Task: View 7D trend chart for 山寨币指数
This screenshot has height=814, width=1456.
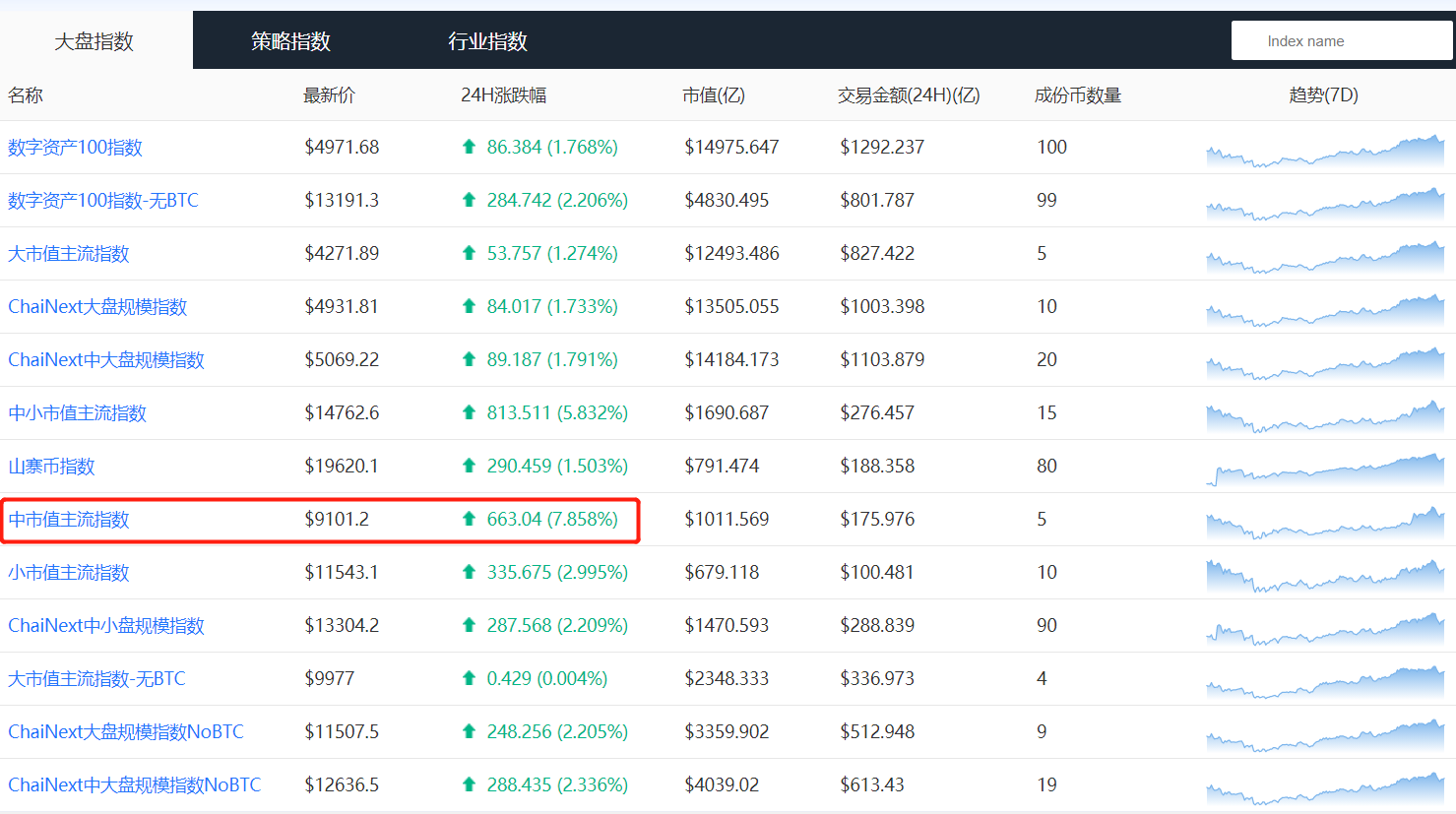Action: pyautogui.click(x=1325, y=470)
